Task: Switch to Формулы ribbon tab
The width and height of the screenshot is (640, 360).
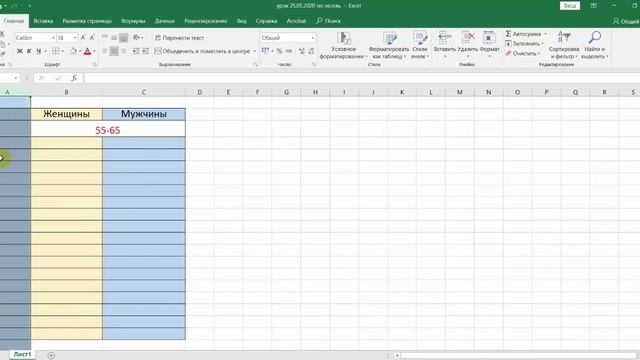Action: [x=133, y=21]
